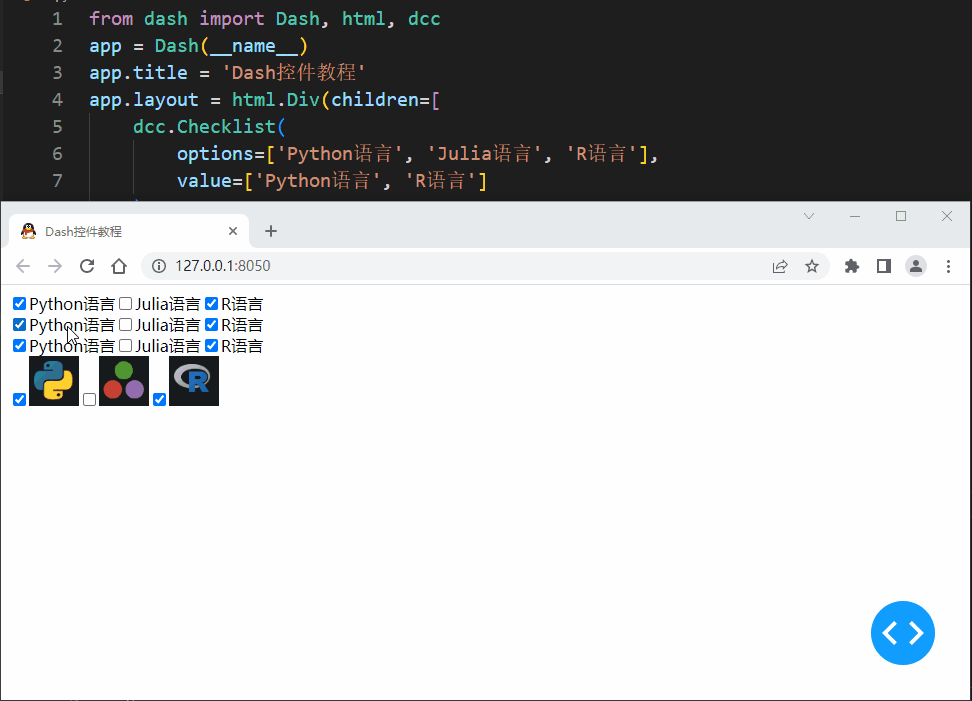This screenshot has width=972, height=701.
Task: Open the browser three-dot menu
Action: 948,266
